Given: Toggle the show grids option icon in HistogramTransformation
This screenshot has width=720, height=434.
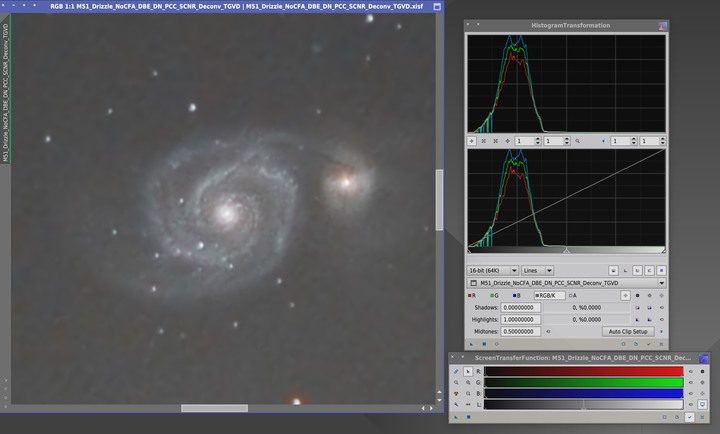Looking at the screenshot, I should [x=661, y=271].
